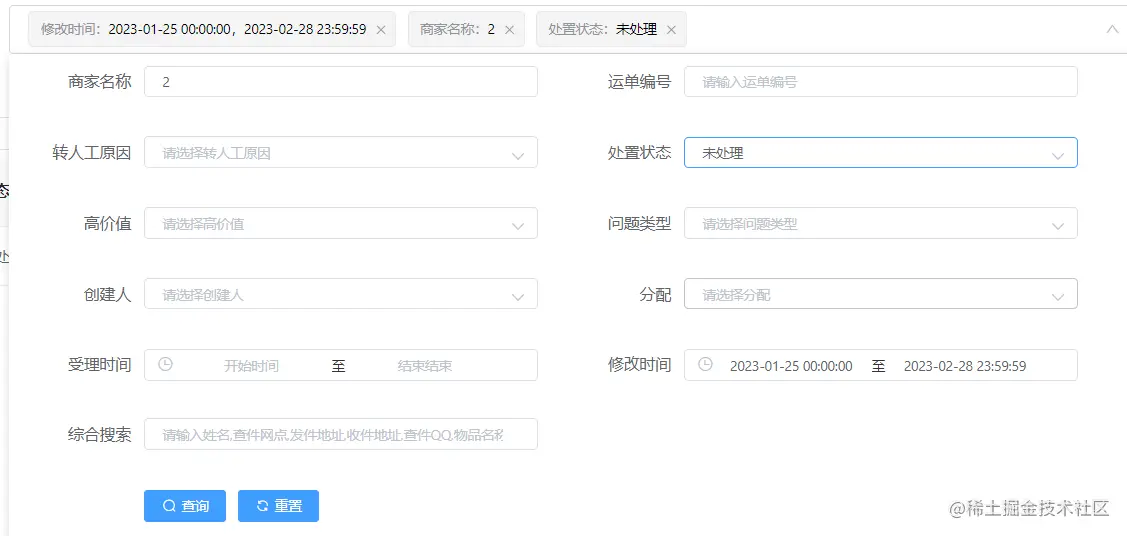Image resolution: width=1127 pixels, height=536 pixels.
Task: Edit 修改时间 end date 2023-02-28 23:59:59
Action: (x=965, y=366)
